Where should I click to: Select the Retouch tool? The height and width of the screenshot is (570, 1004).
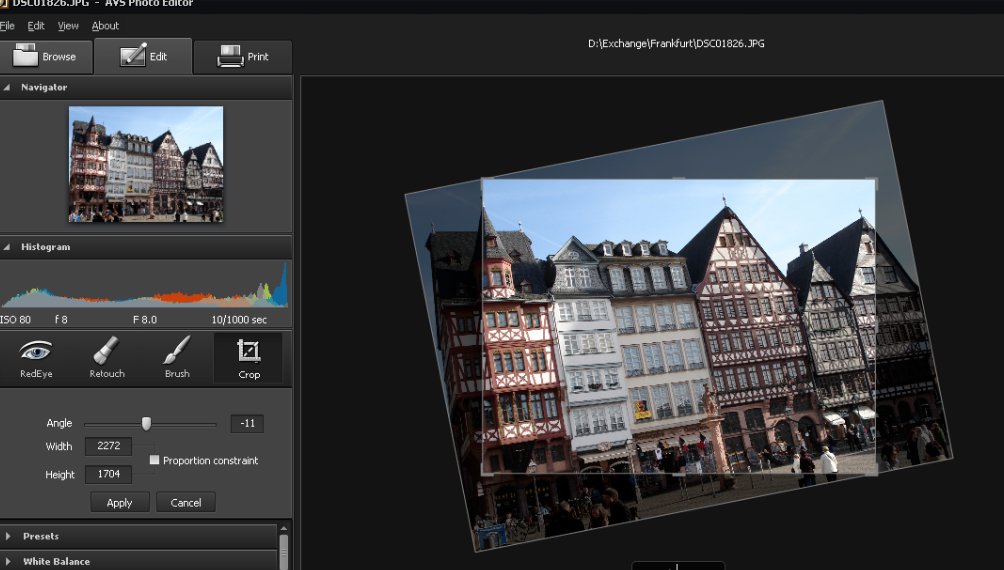coord(107,358)
